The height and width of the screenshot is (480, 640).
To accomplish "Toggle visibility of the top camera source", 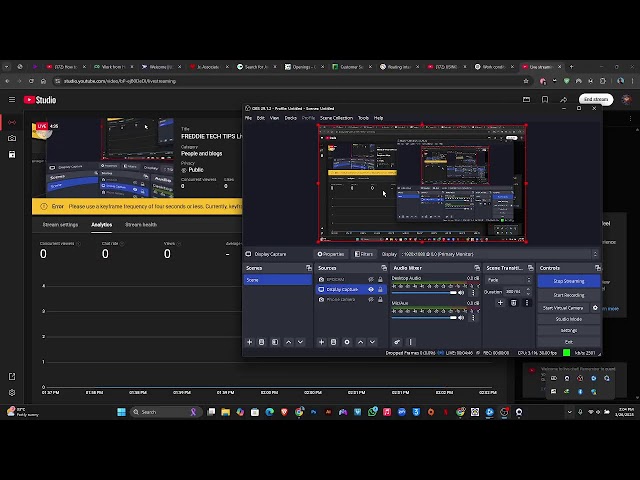I will click(371, 280).
